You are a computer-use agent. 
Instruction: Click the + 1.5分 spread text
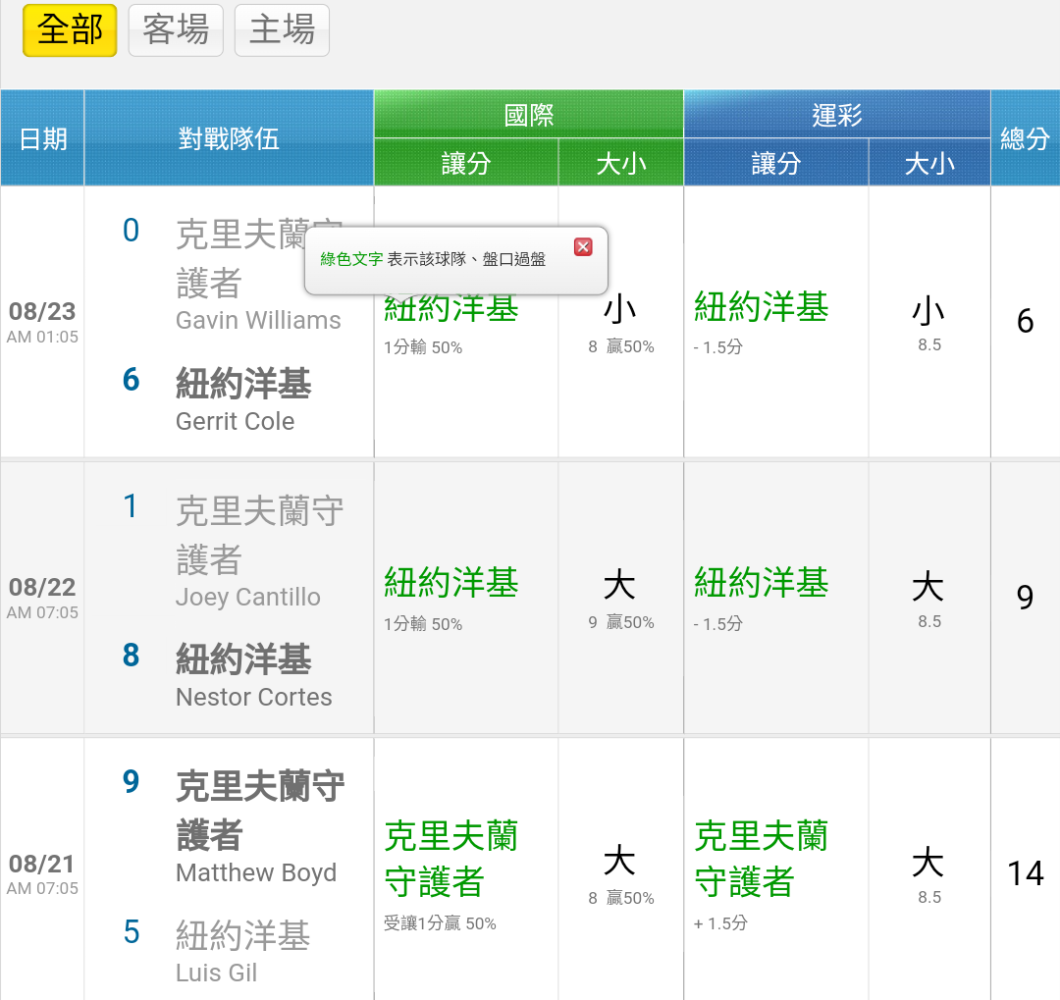721,923
